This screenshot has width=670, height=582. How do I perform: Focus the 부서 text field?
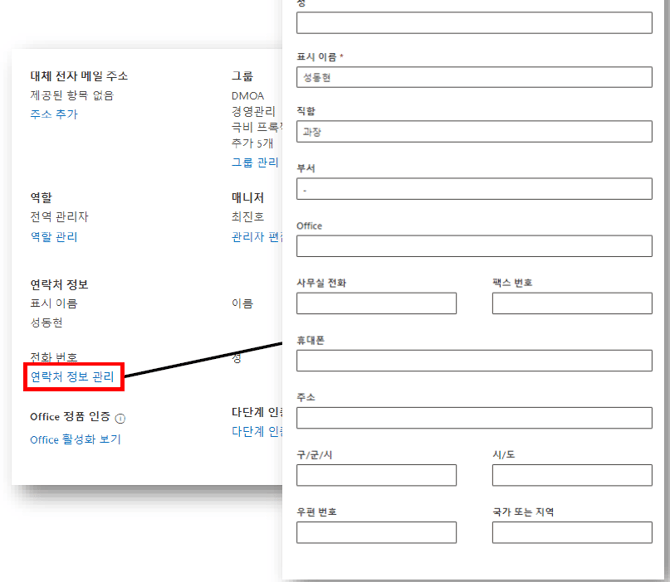click(x=474, y=189)
